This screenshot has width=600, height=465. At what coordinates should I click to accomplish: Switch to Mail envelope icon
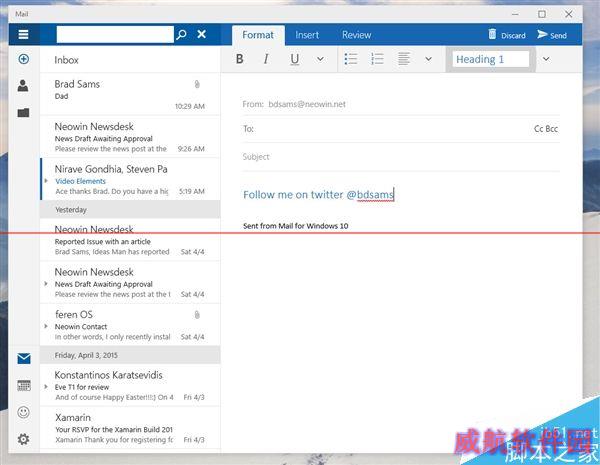24,359
